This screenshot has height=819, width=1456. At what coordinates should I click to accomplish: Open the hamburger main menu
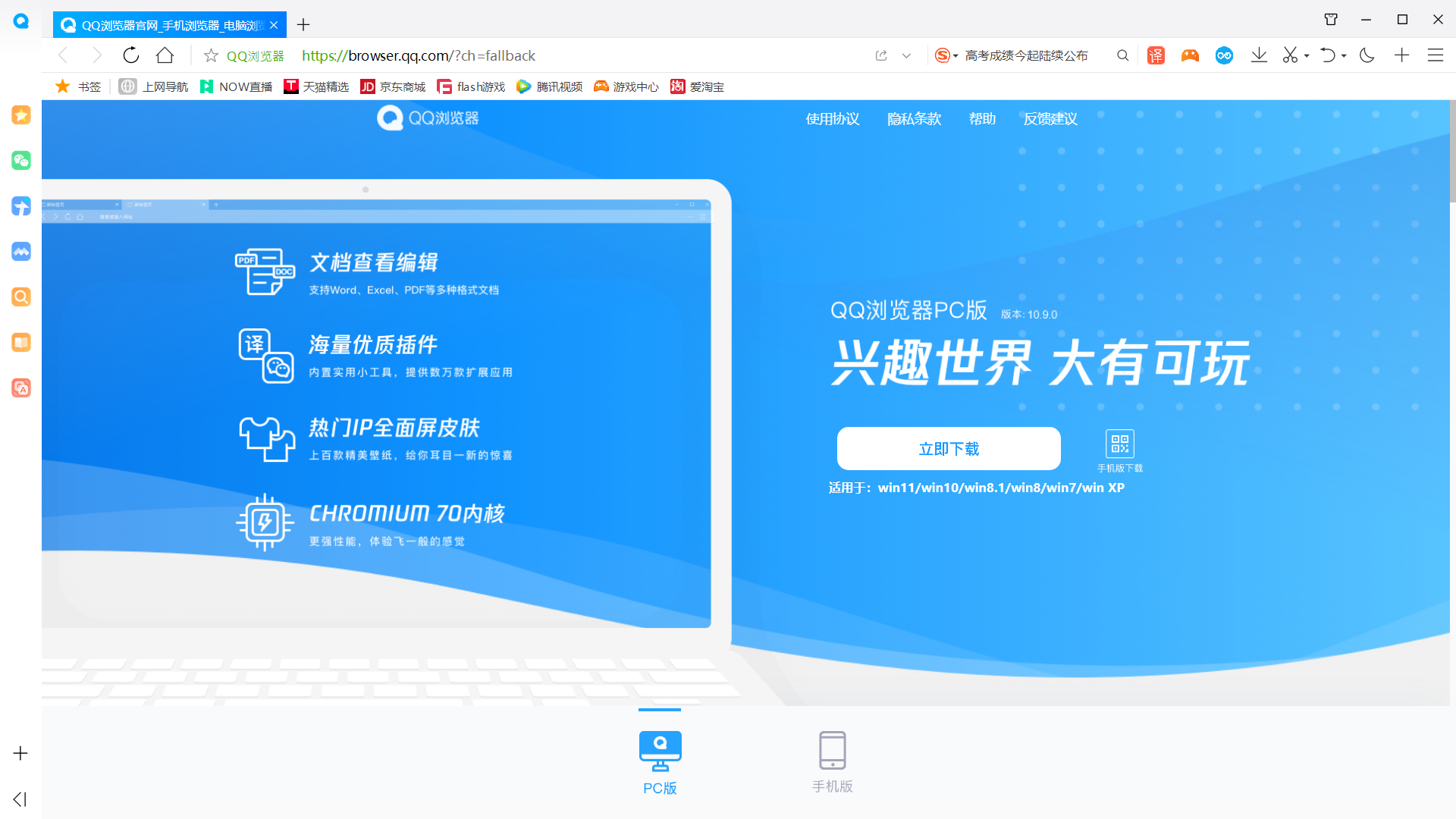(1435, 55)
